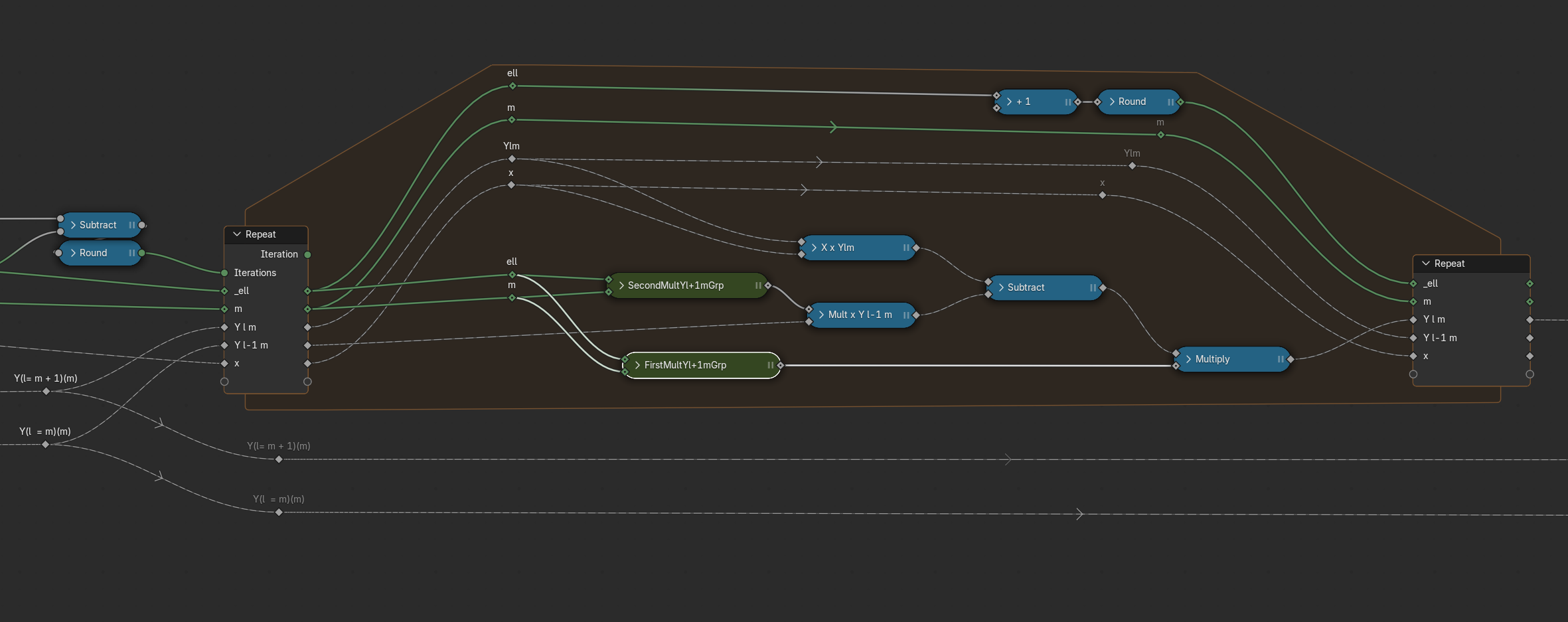Select the dimmed Y(l= m + 1)(m) reroute point
The height and width of the screenshot is (622, 1568).
(279, 459)
